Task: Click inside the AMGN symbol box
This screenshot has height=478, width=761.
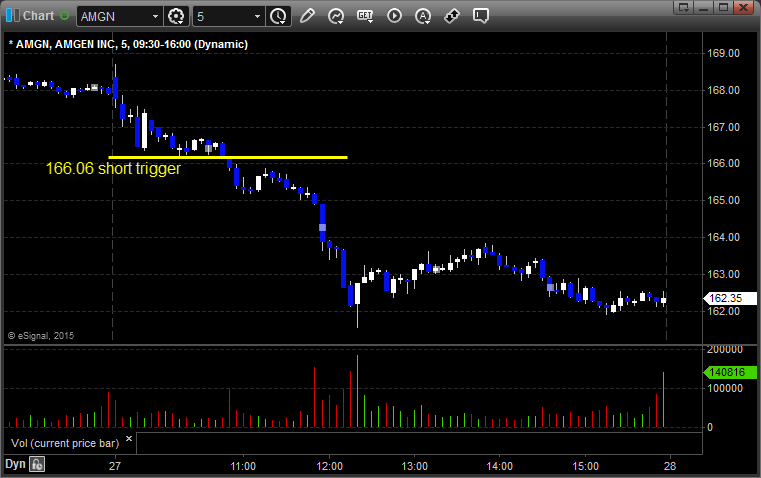Action: (x=113, y=16)
